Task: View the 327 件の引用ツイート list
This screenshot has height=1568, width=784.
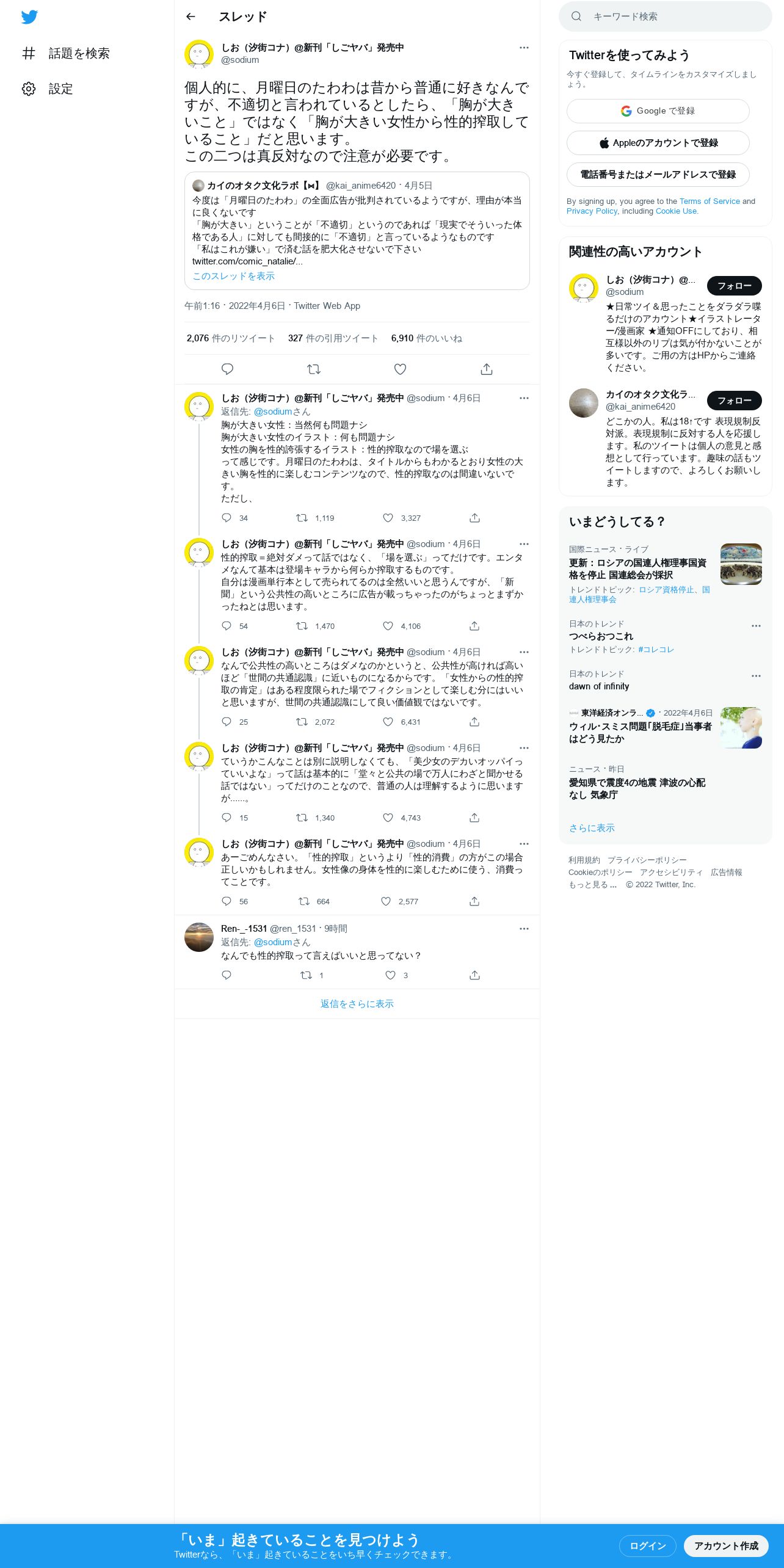Action: (333, 338)
